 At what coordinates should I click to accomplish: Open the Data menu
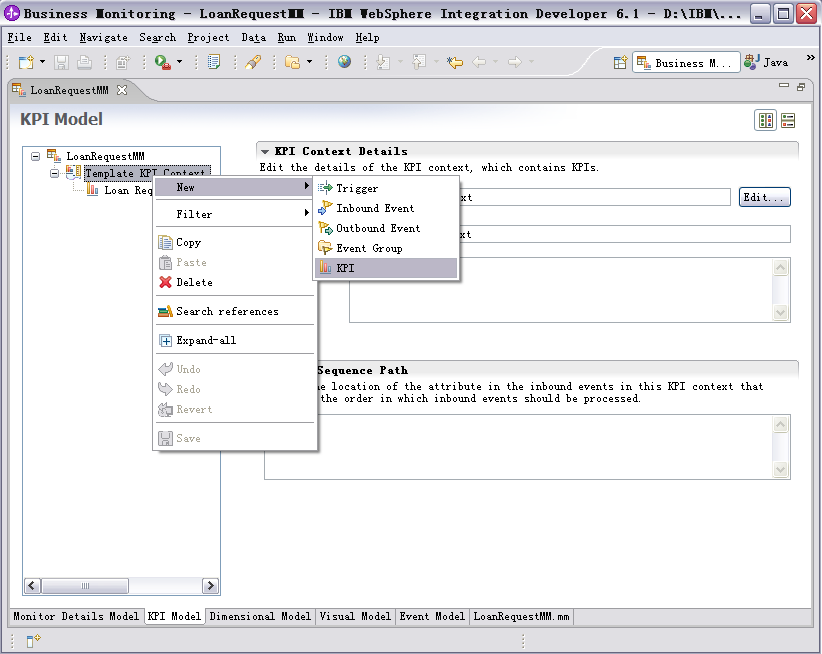point(253,37)
